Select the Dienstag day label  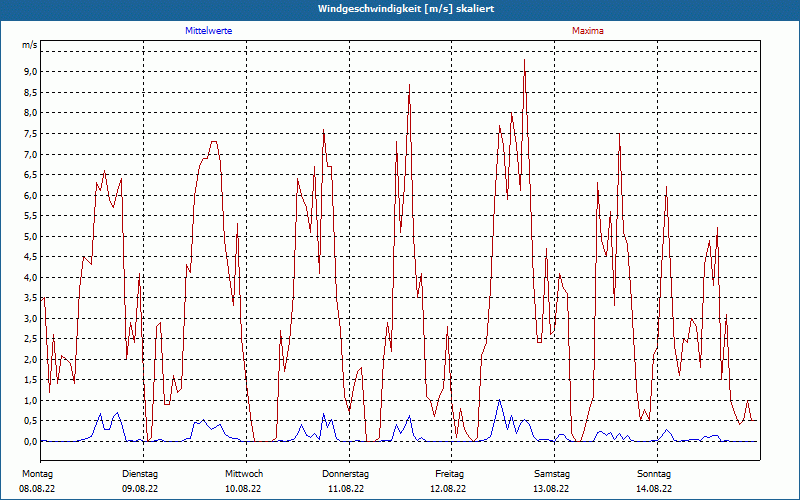click(x=140, y=474)
